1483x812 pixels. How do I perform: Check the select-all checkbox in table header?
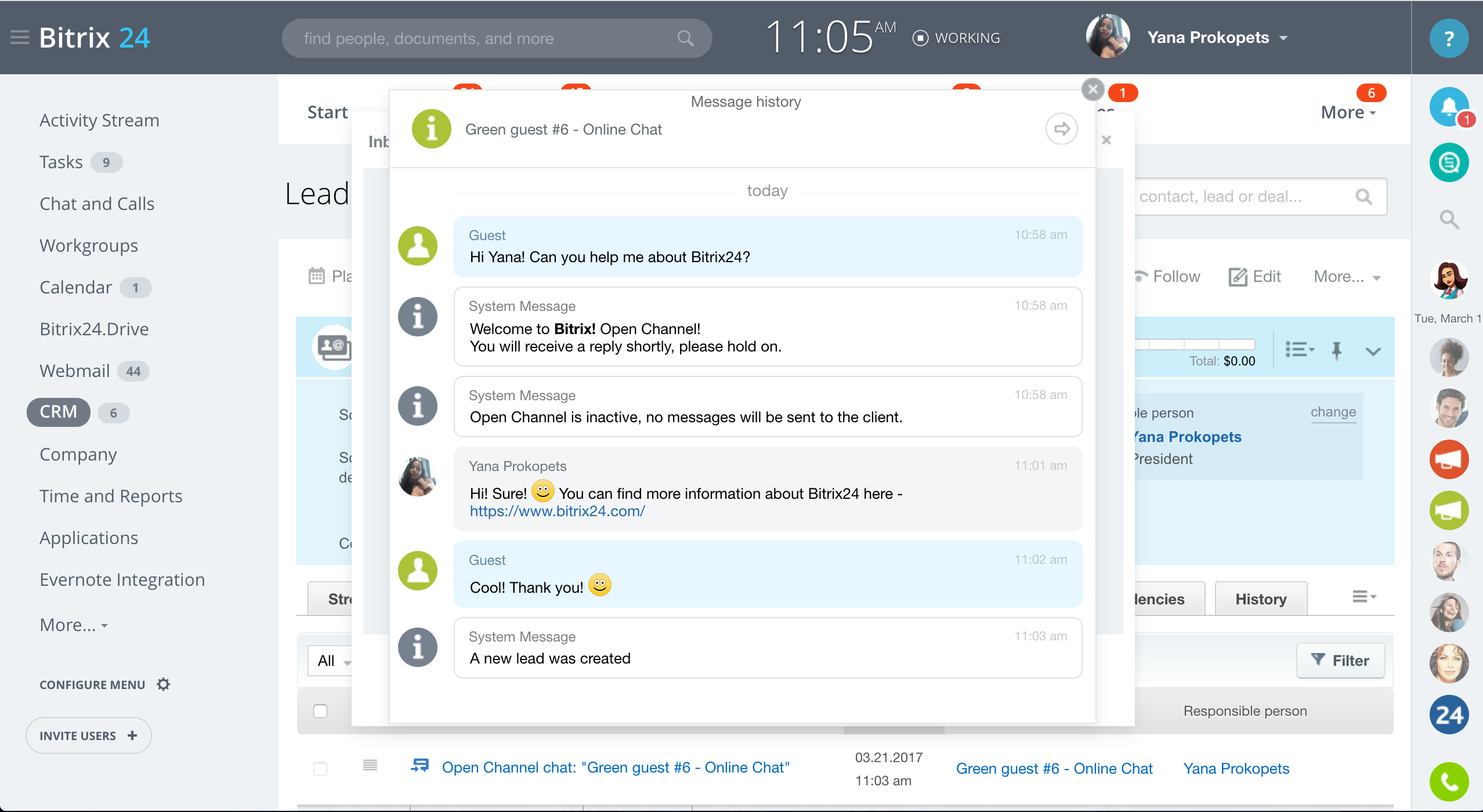pos(320,711)
